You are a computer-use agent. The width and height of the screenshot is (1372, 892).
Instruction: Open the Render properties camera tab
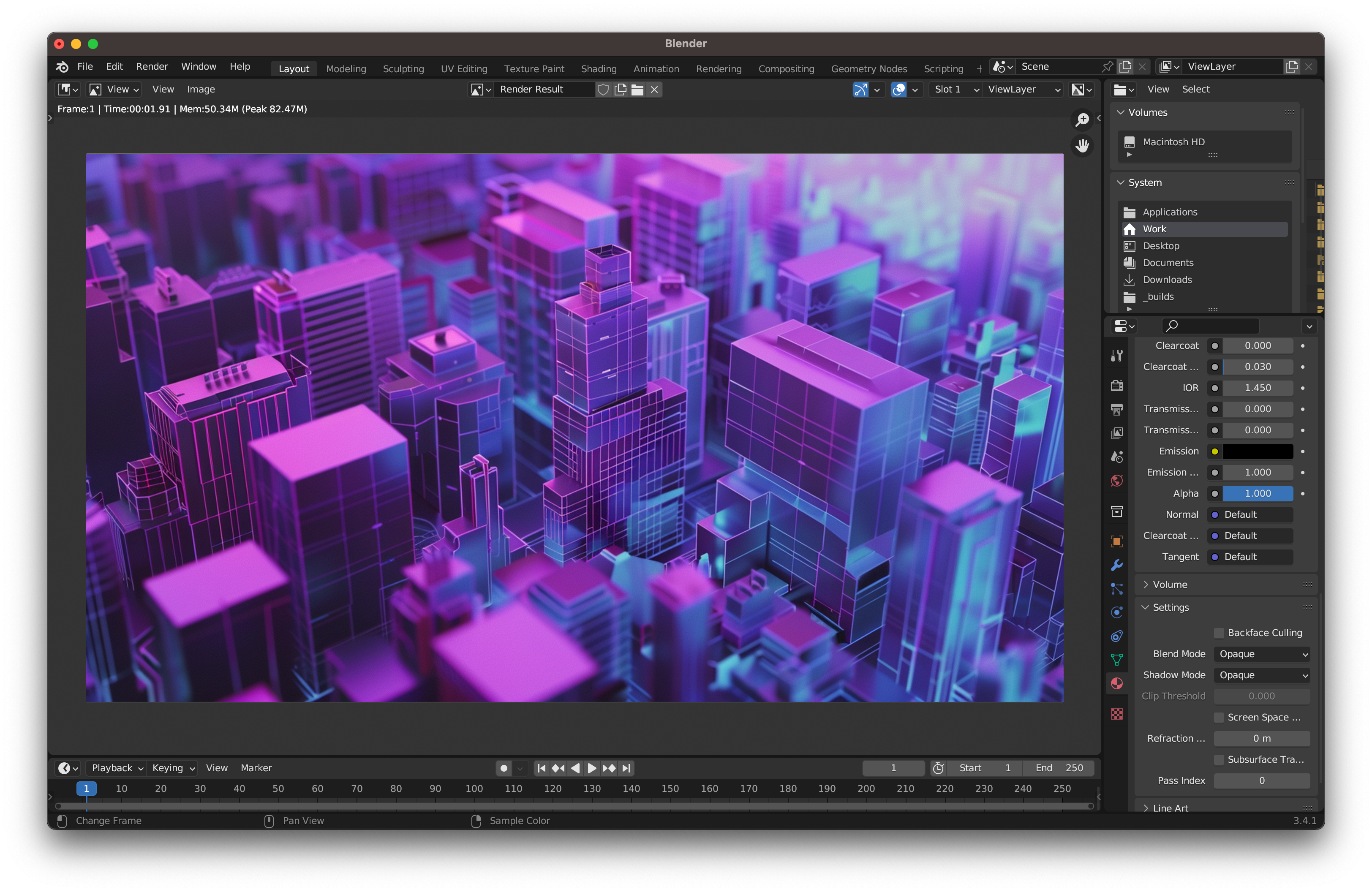1116,386
